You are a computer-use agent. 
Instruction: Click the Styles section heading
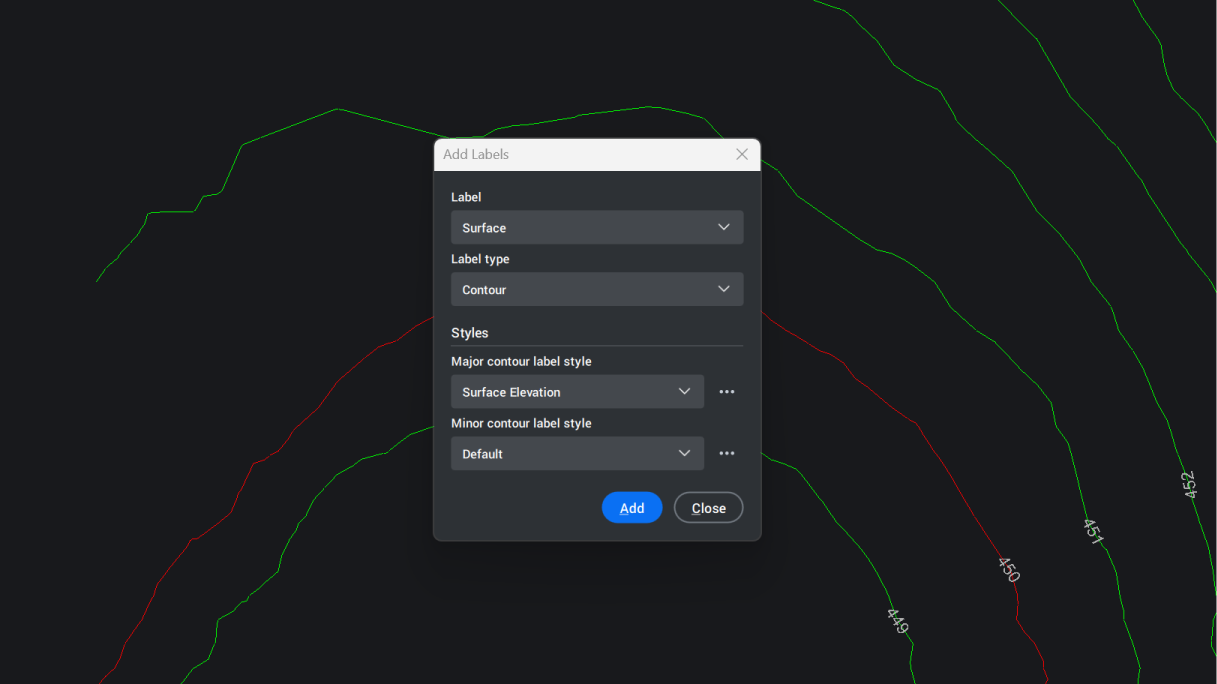[x=470, y=332]
